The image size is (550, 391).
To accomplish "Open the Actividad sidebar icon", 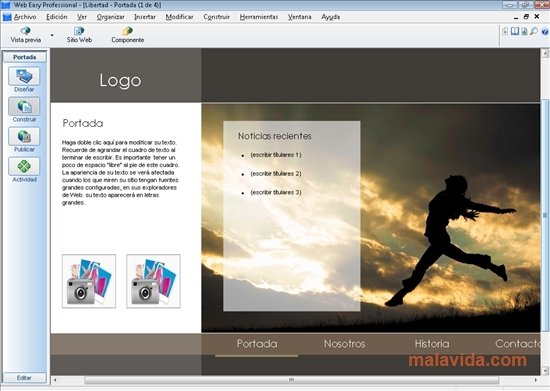I will (24, 167).
